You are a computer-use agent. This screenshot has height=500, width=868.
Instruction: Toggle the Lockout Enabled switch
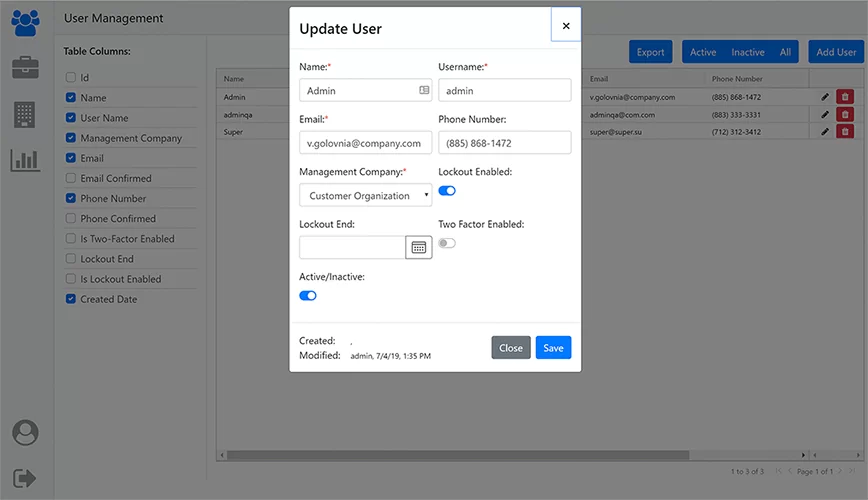(x=447, y=190)
